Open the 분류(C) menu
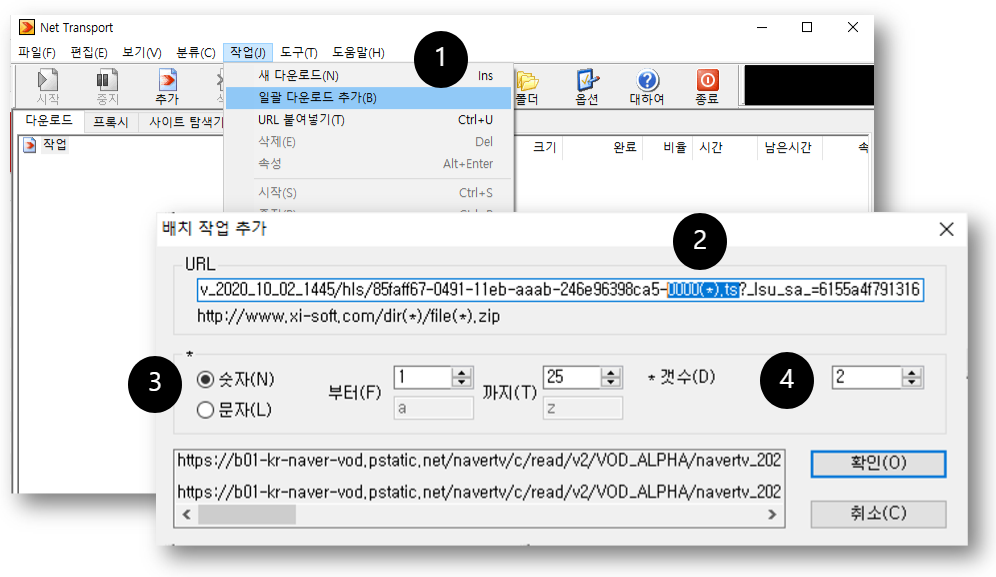 click(196, 52)
